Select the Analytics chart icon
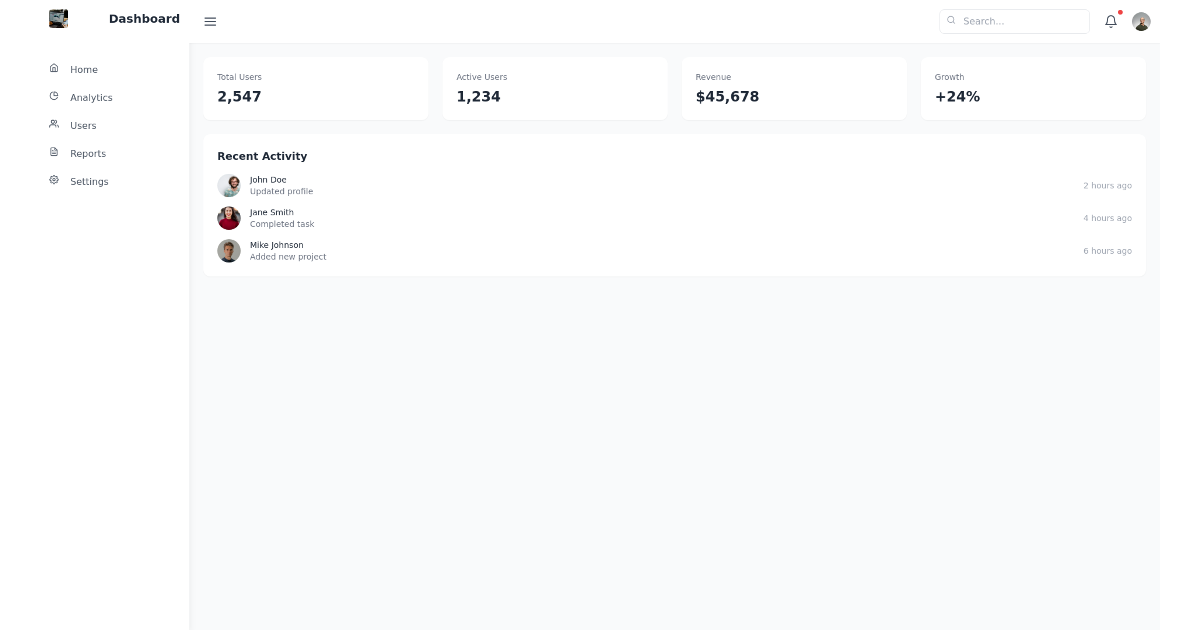The height and width of the screenshot is (630, 1200). click(54, 96)
